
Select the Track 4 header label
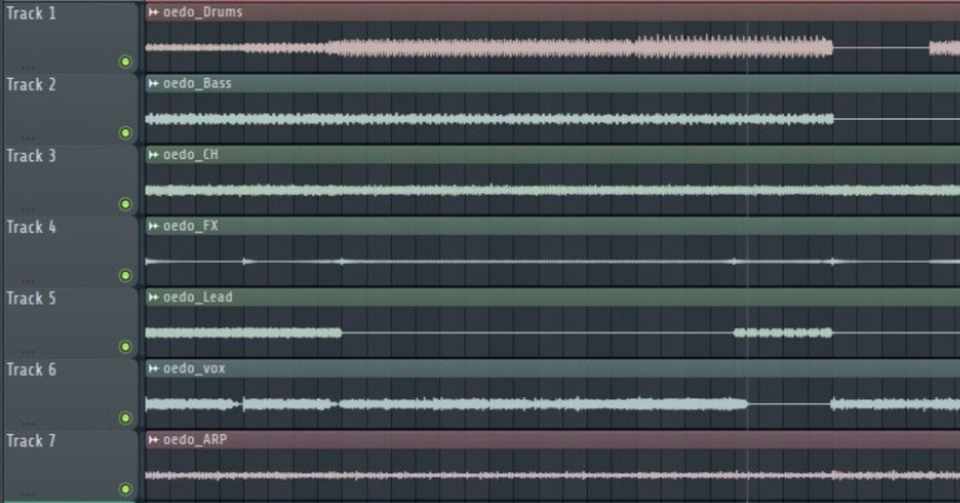pyautogui.click(x=31, y=227)
